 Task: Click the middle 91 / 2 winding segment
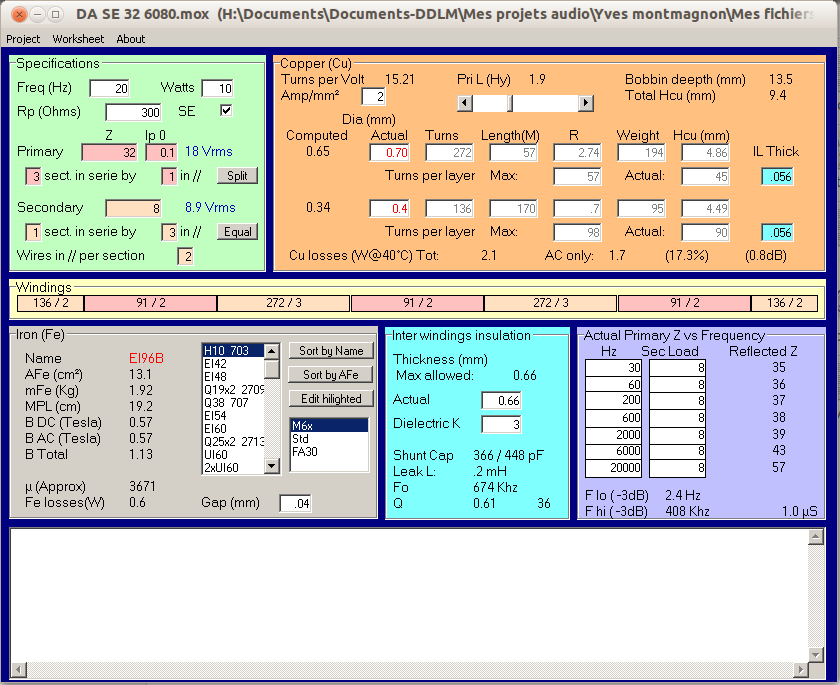click(417, 303)
